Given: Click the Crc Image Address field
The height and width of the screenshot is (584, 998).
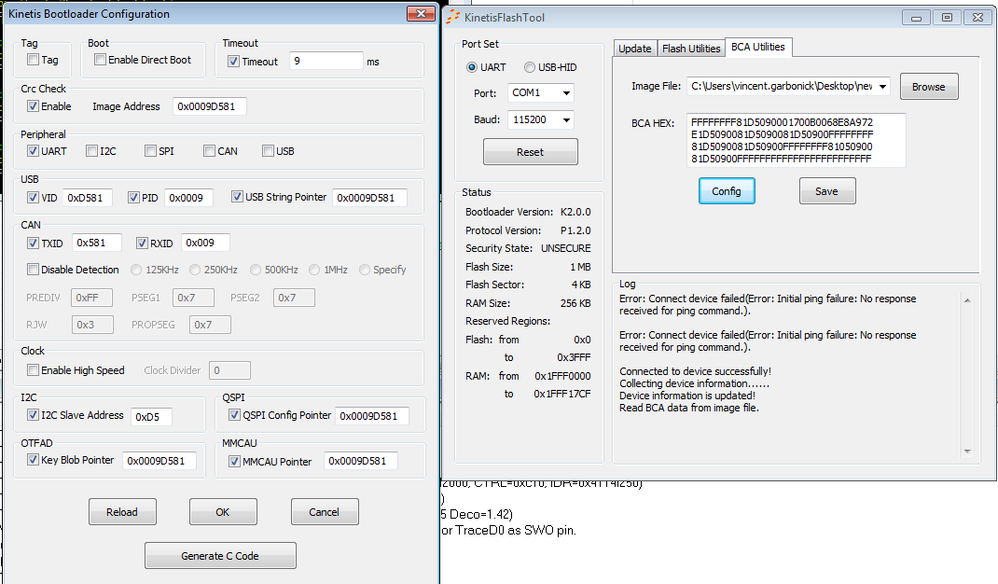Looking at the screenshot, I should click(x=209, y=106).
